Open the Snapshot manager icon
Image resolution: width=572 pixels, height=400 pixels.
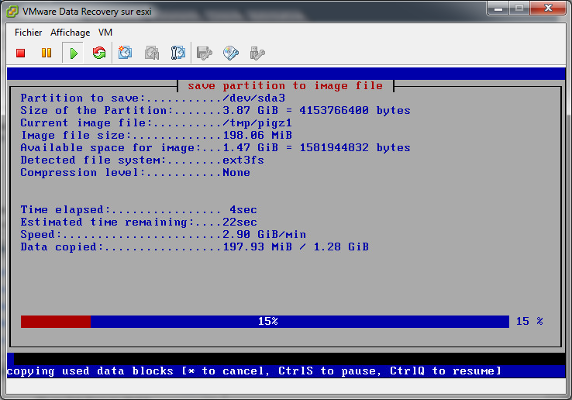[x=178, y=53]
